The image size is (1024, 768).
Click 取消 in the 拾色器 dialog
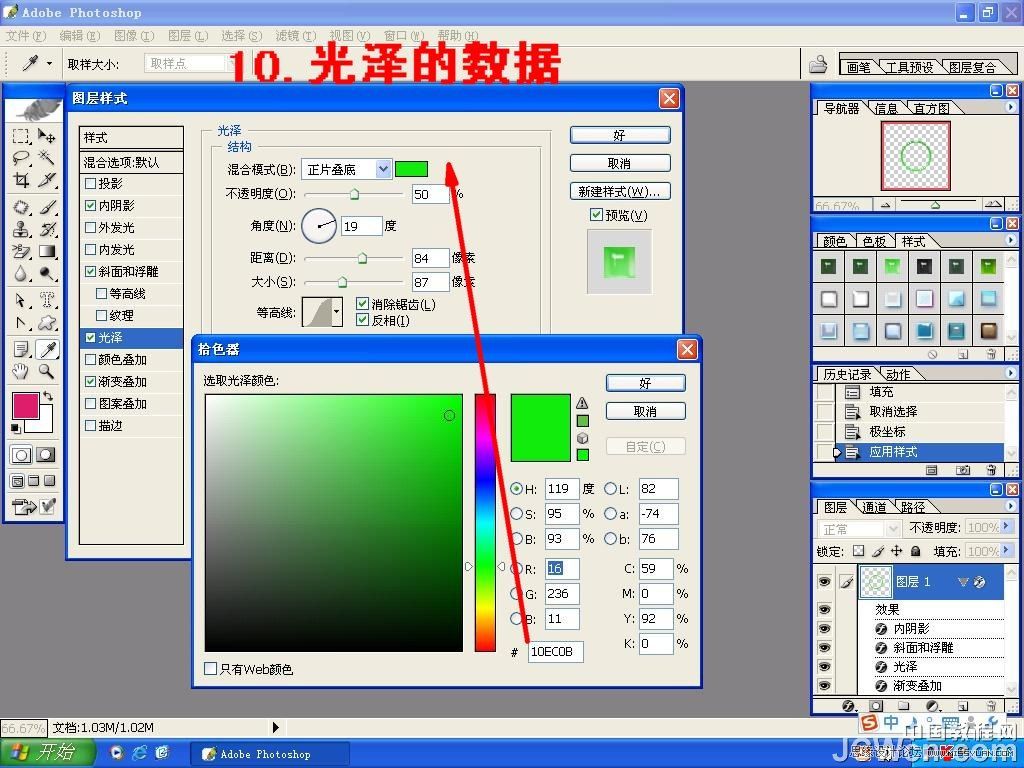[x=645, y=411]
